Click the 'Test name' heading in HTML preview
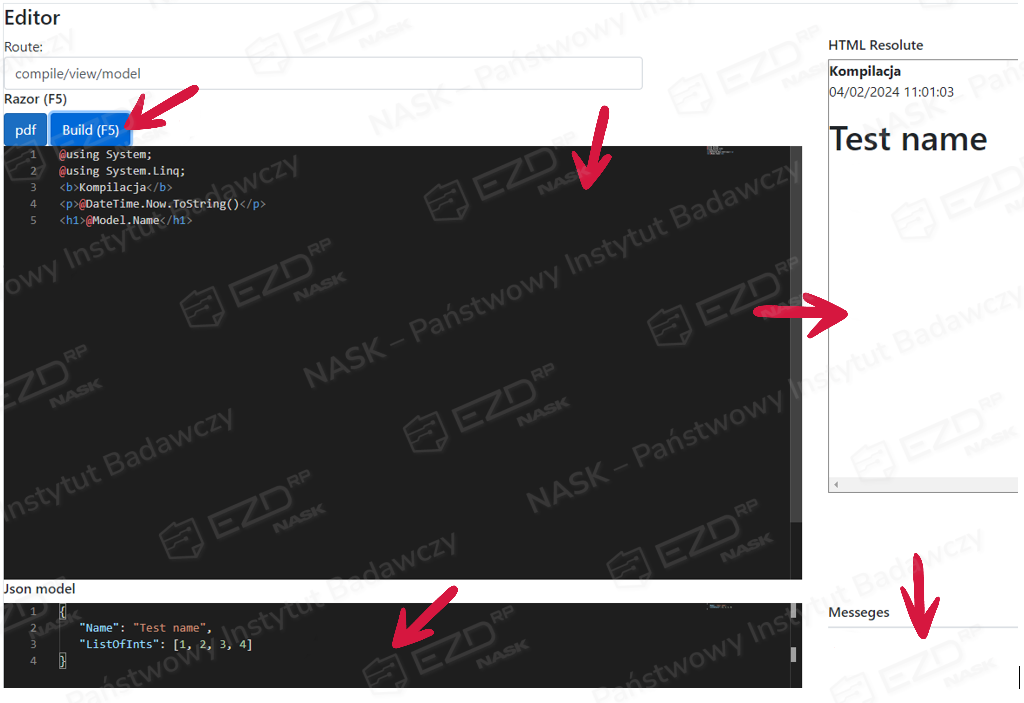The image size is (1024, 703). click(908, 139)
